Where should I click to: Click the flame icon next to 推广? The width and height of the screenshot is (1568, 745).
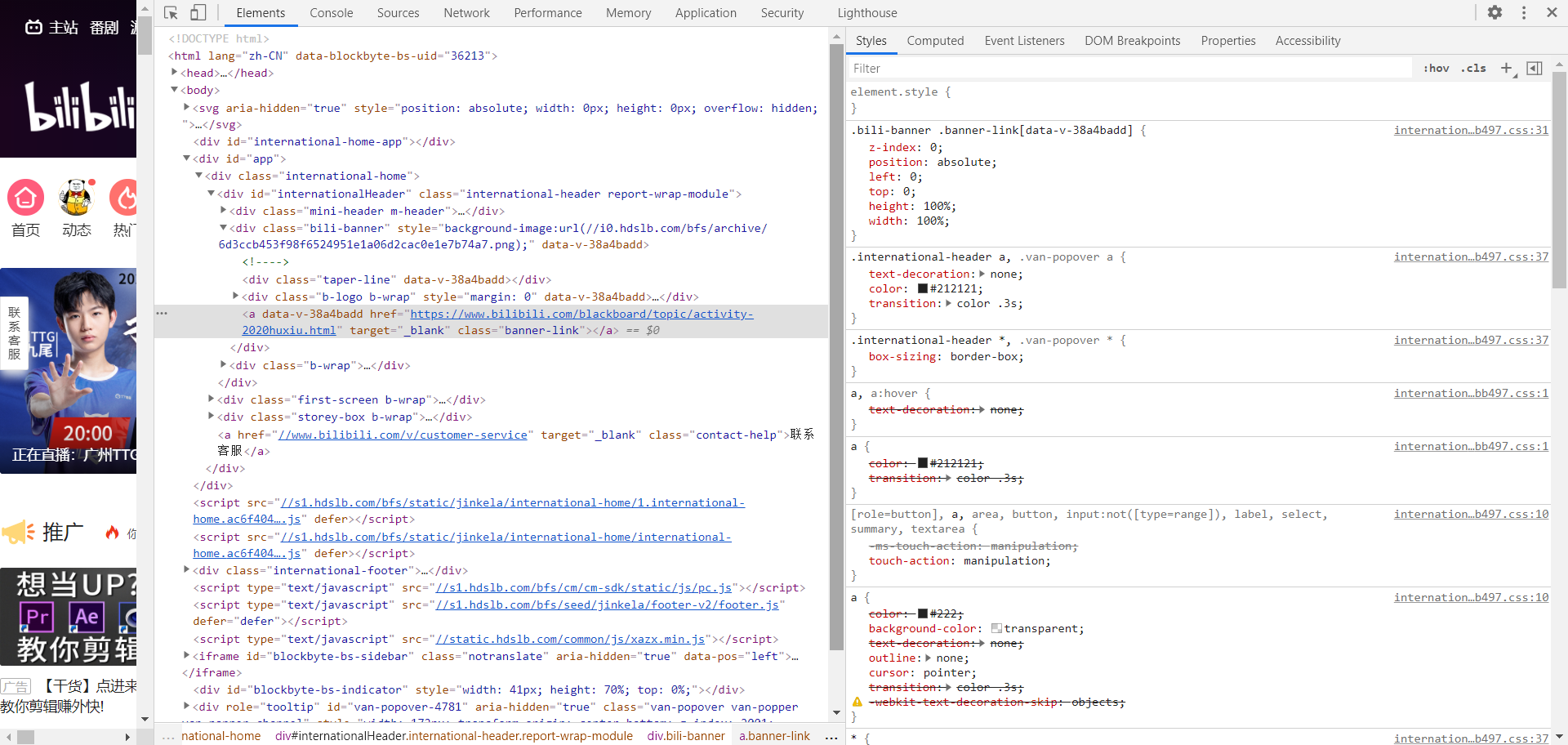(113, 533)
